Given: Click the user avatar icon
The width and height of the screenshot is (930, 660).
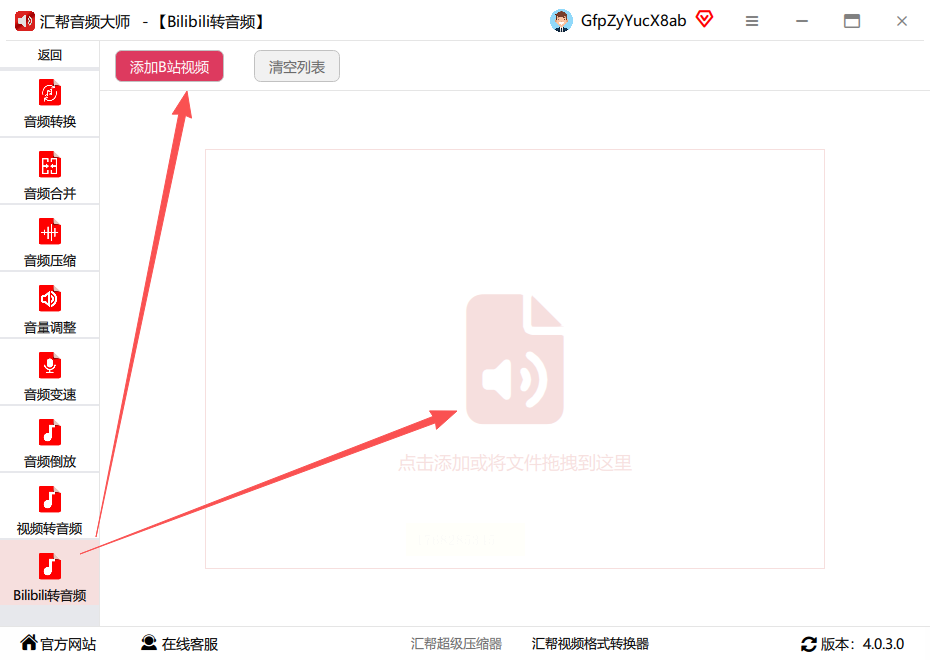Looking at the screenshot, I should (x=560, y=21).
